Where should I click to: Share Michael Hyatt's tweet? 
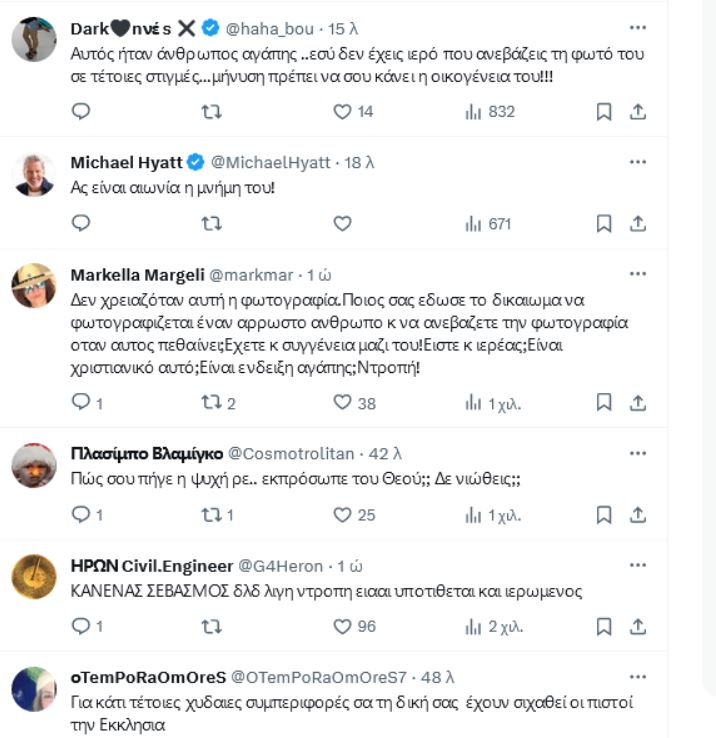(x=638, y=224)
